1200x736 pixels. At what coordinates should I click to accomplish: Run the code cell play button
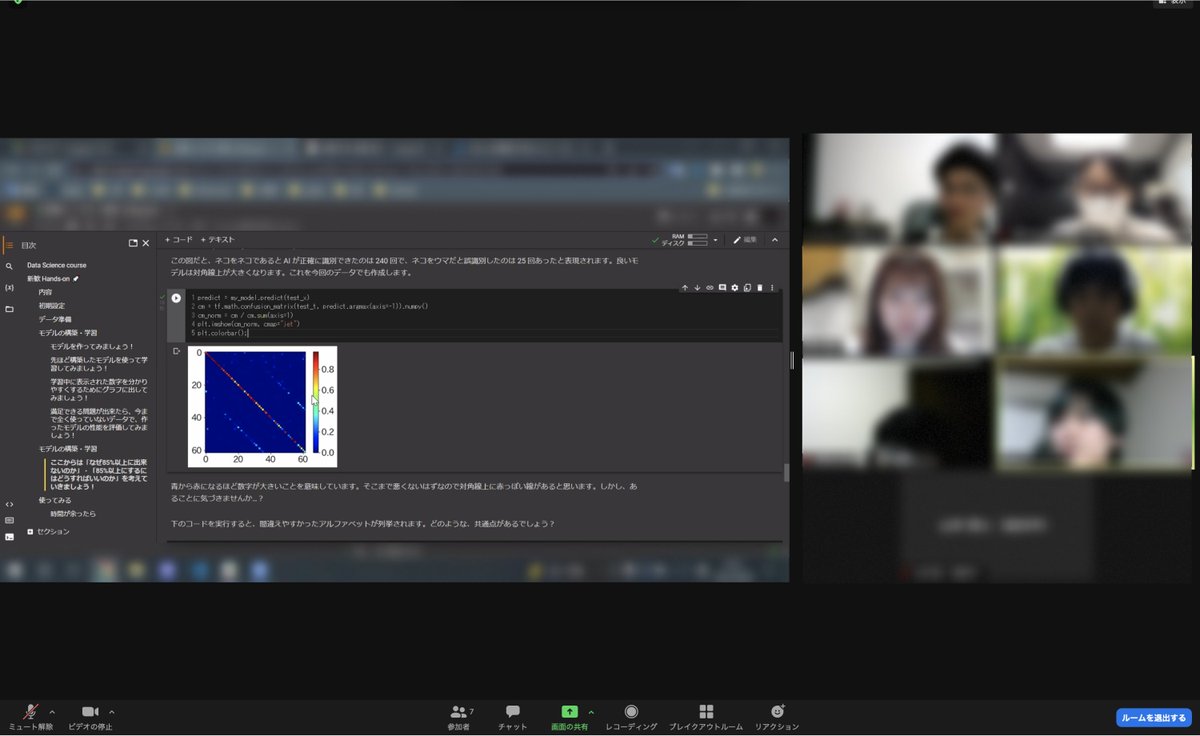coord(176,298)
